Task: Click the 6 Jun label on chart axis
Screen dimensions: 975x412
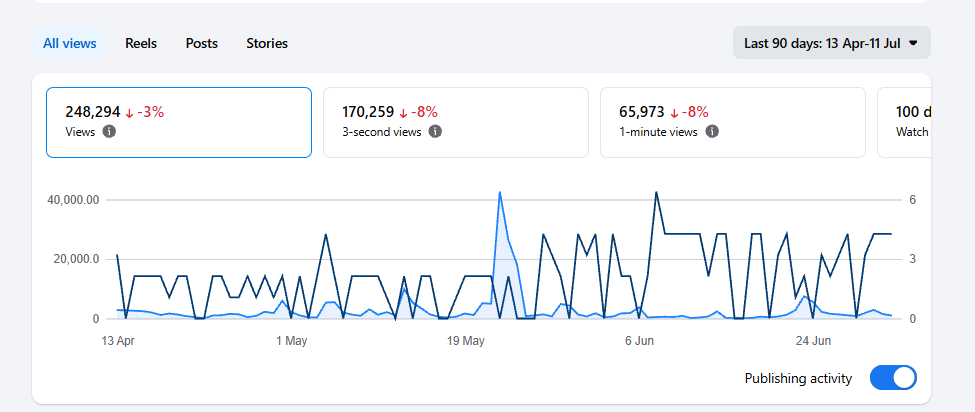Action: pyautogui.click(x=640, y=341)
